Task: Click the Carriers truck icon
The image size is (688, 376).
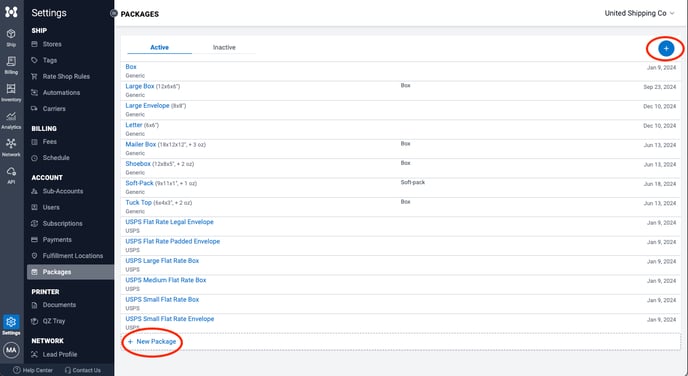Action: (x=35, y=108)
